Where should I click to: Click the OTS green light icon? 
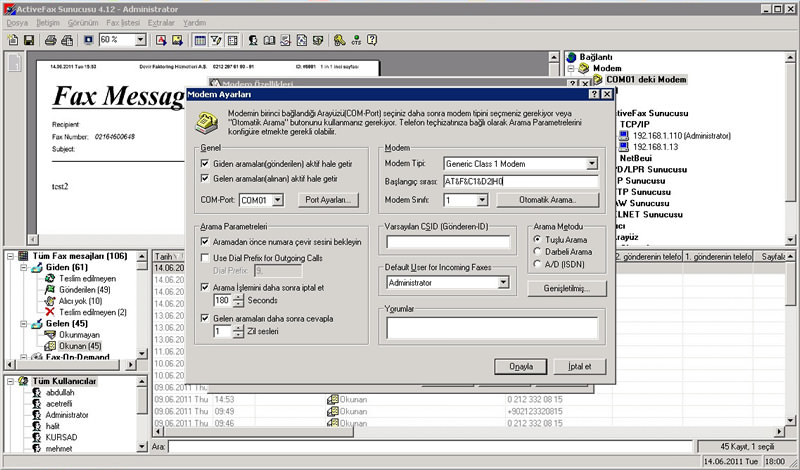coord(356,40)
